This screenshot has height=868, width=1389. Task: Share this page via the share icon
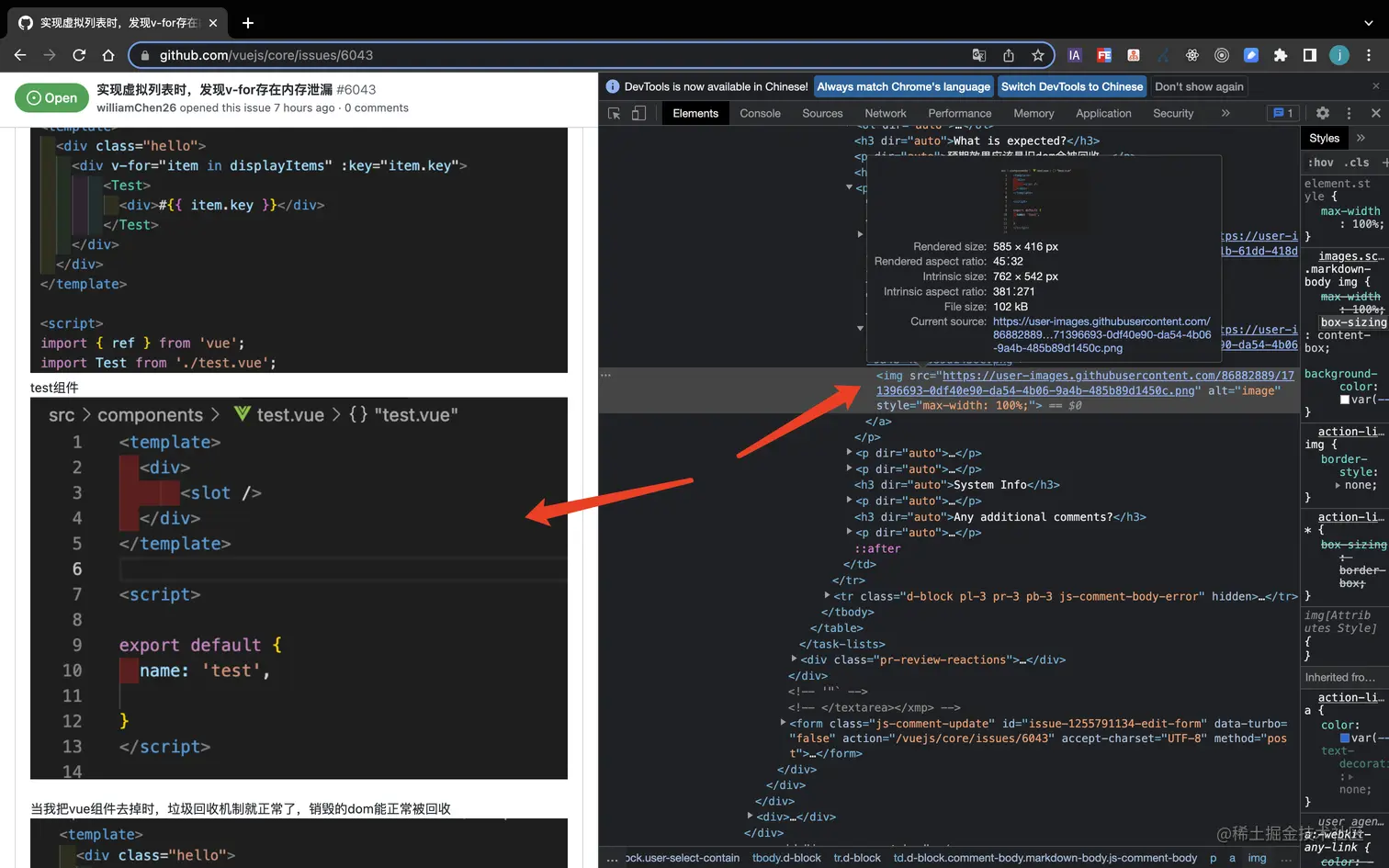point(1009,55)
